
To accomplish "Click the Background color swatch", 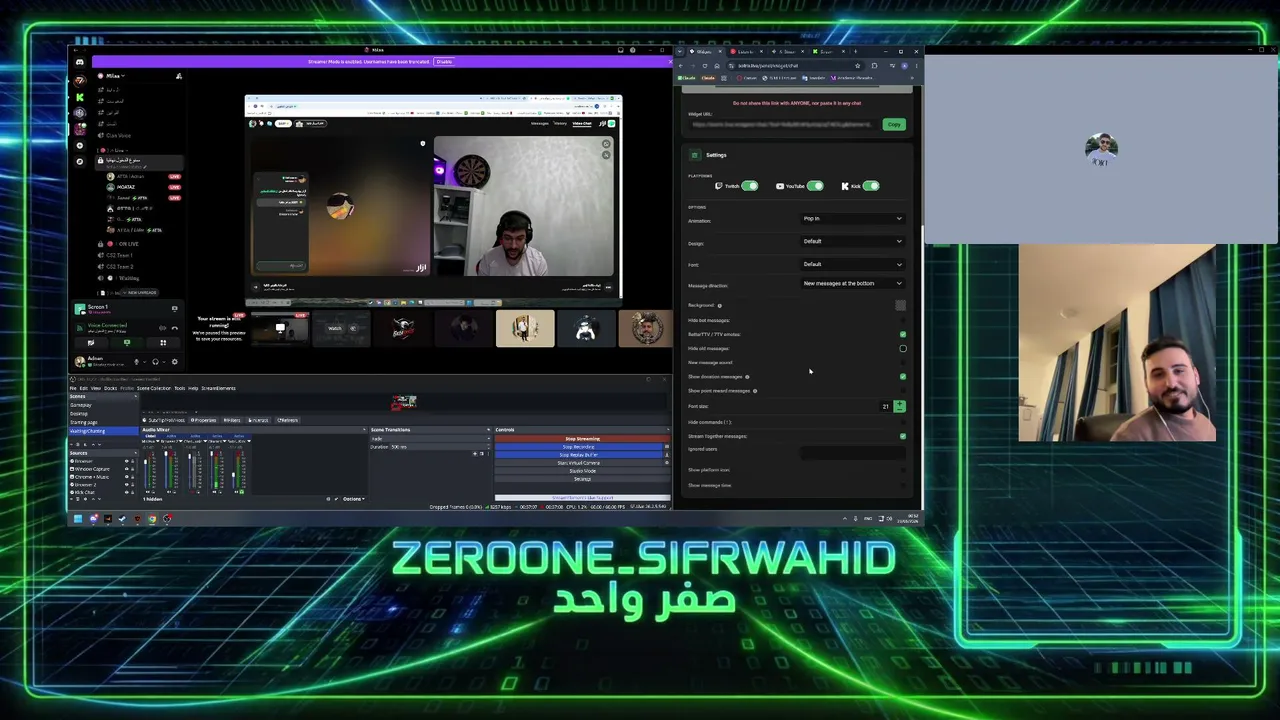I will tap(900, 305).
